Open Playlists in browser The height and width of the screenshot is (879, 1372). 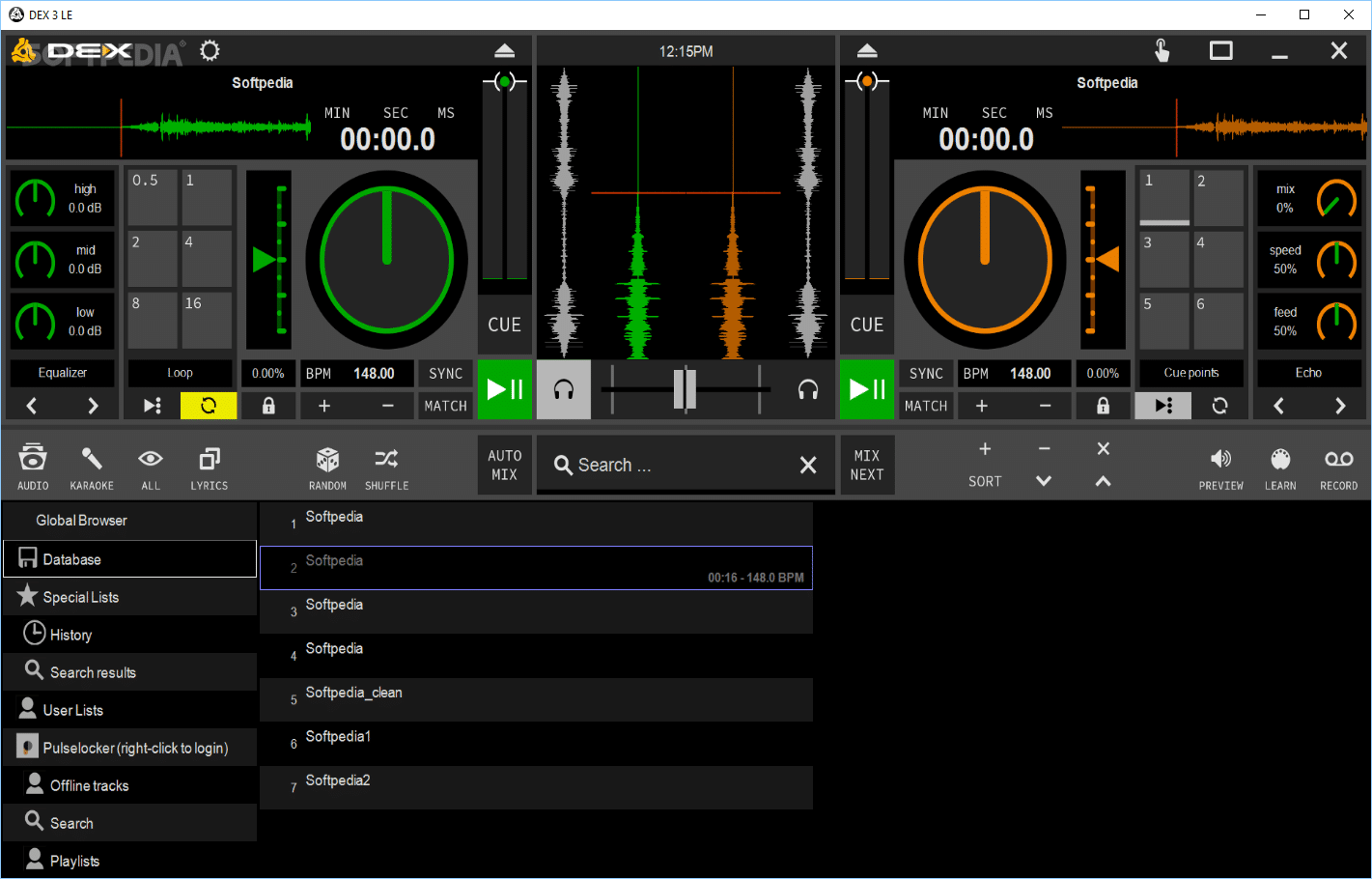tap(130, 861)
